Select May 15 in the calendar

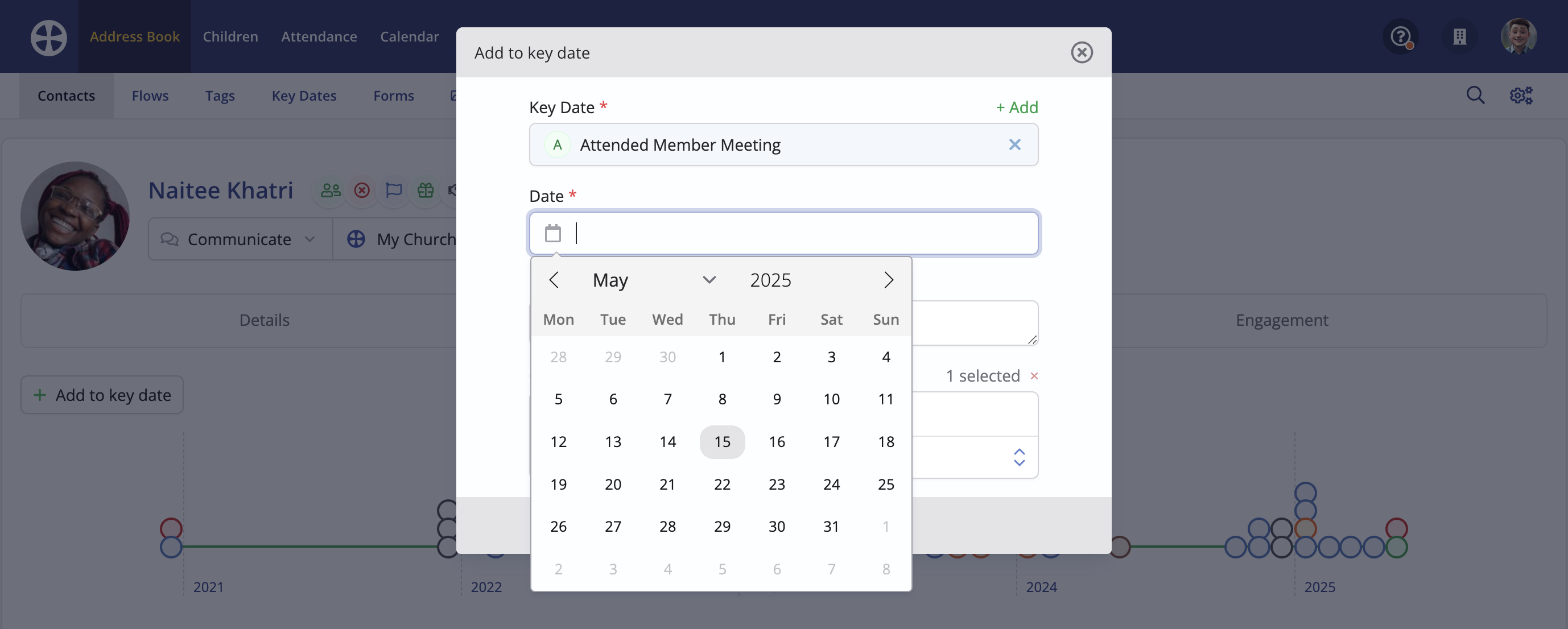(x=722, y=442)
